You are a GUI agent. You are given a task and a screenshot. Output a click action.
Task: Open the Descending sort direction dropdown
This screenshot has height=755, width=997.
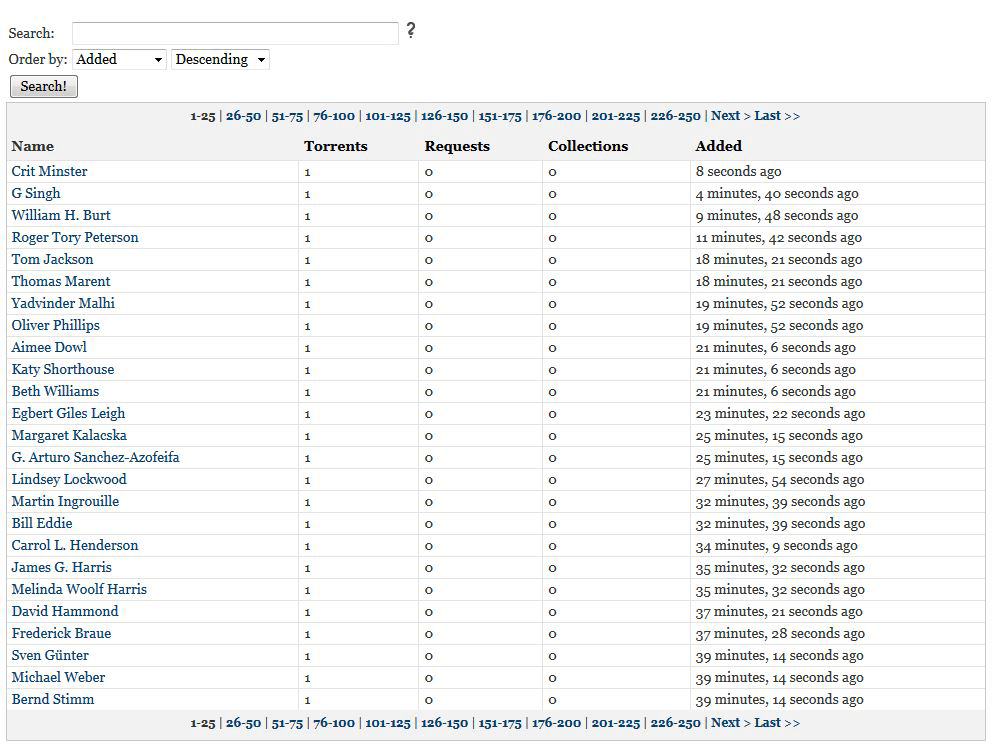coord(220,60)
